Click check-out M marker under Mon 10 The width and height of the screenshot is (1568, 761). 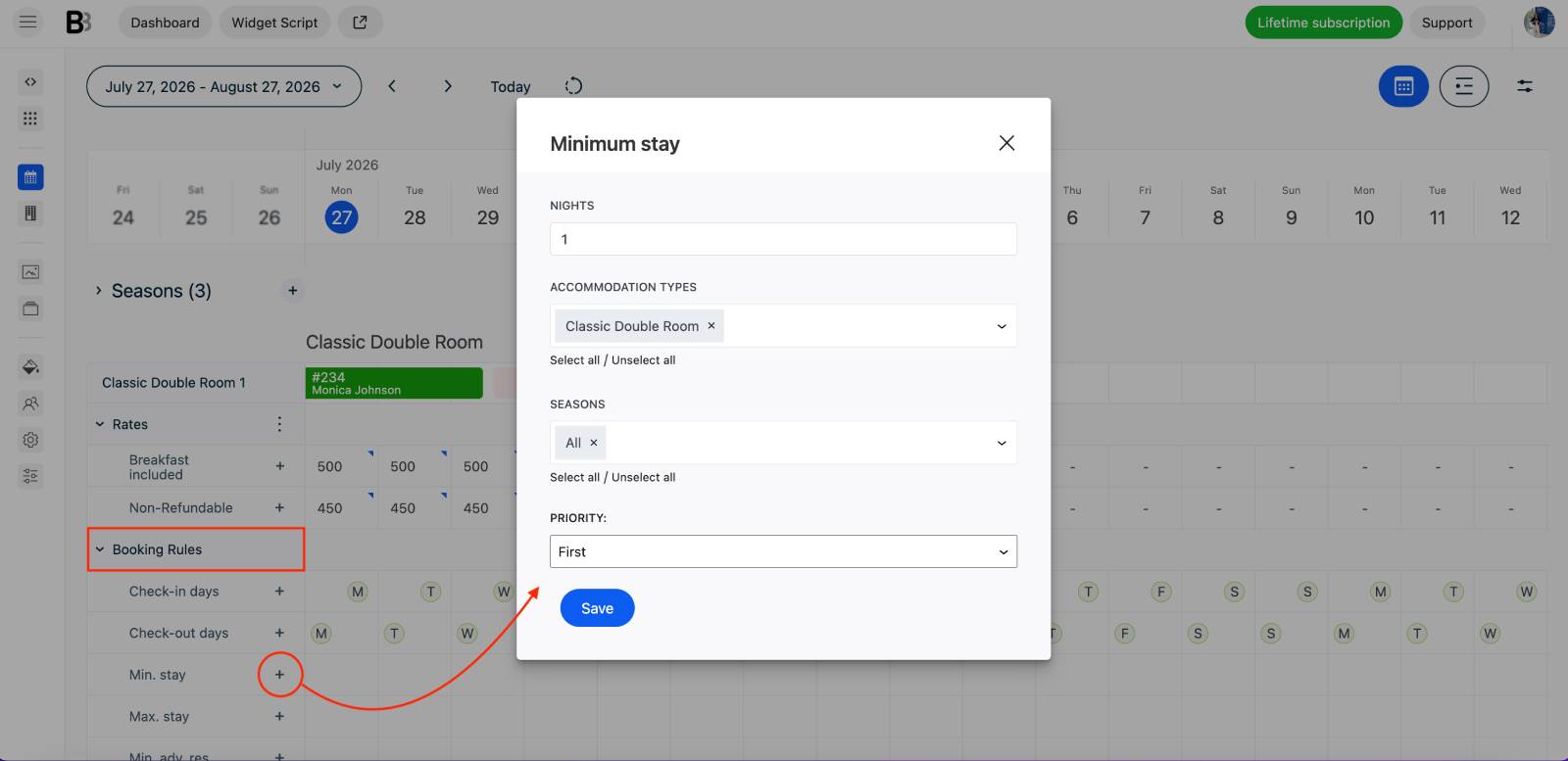click(x=1344, y=634)
